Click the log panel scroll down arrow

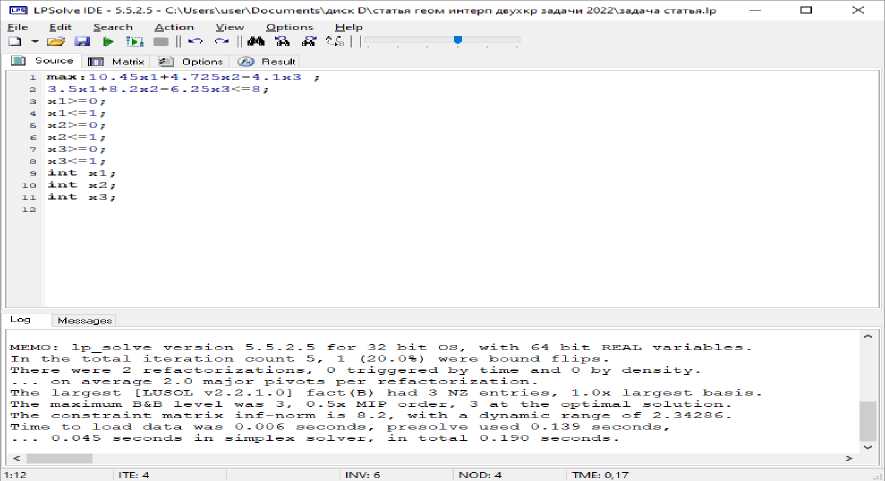(868, 447)
